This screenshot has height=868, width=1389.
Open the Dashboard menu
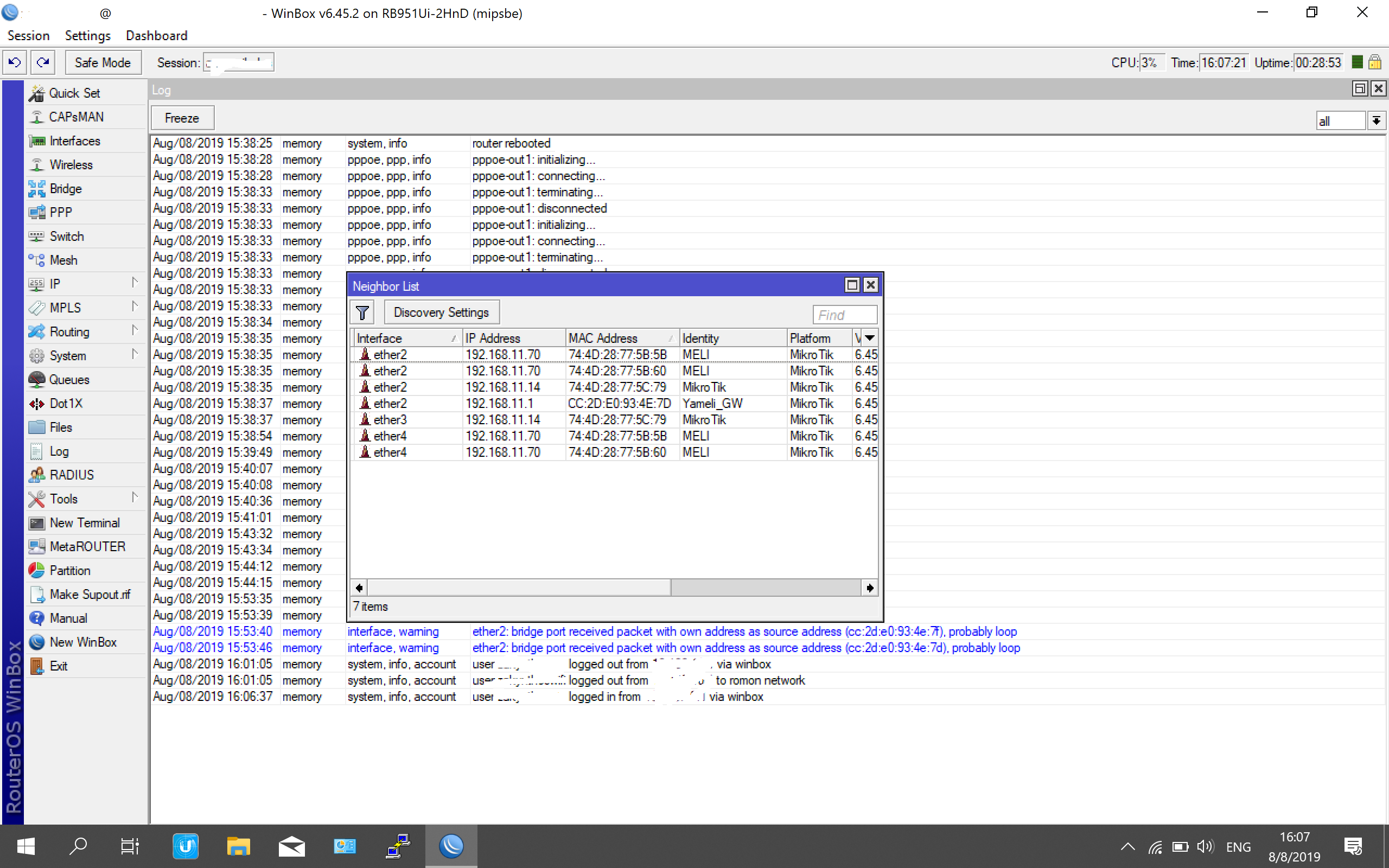tap(156, 36)
